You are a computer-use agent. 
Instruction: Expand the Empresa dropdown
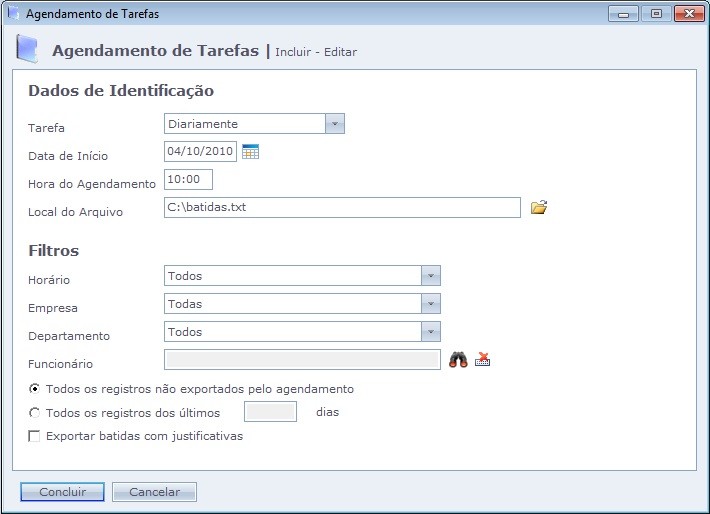coord(430,304)
